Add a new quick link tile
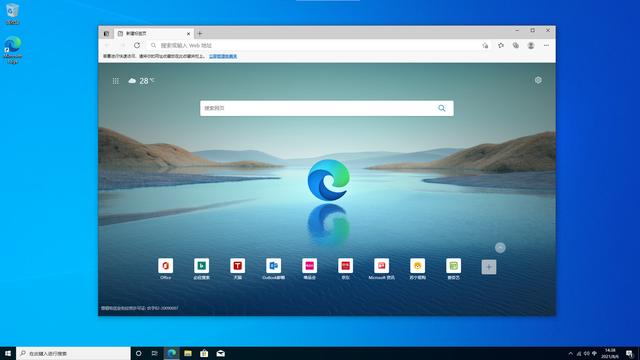Viewport: 640px width, 360px height. pyautogui.click(x=489, y=267)
